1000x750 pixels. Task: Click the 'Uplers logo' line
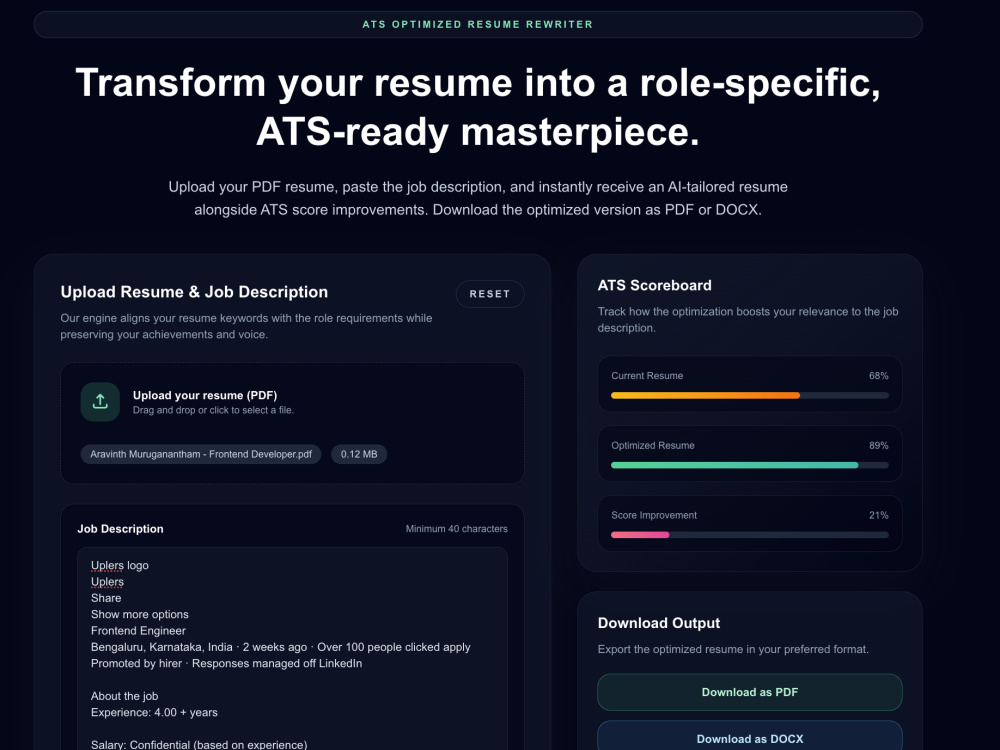click(120, 565)
